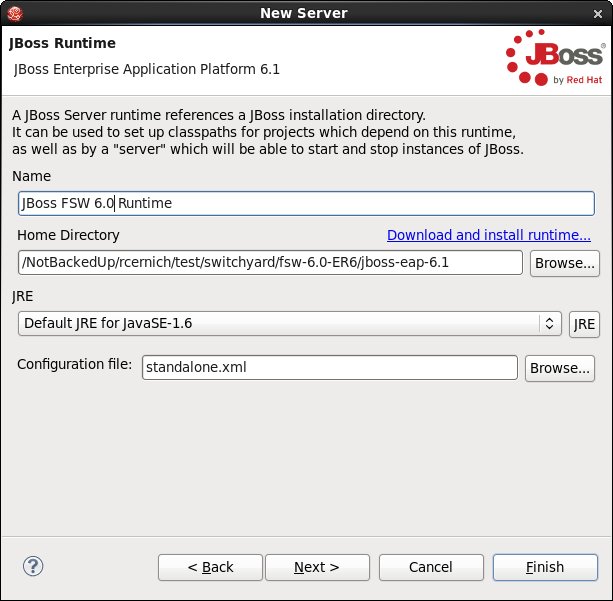Click the Home Directory label
The height and width of the screenshot is (601, 613).
68,235
